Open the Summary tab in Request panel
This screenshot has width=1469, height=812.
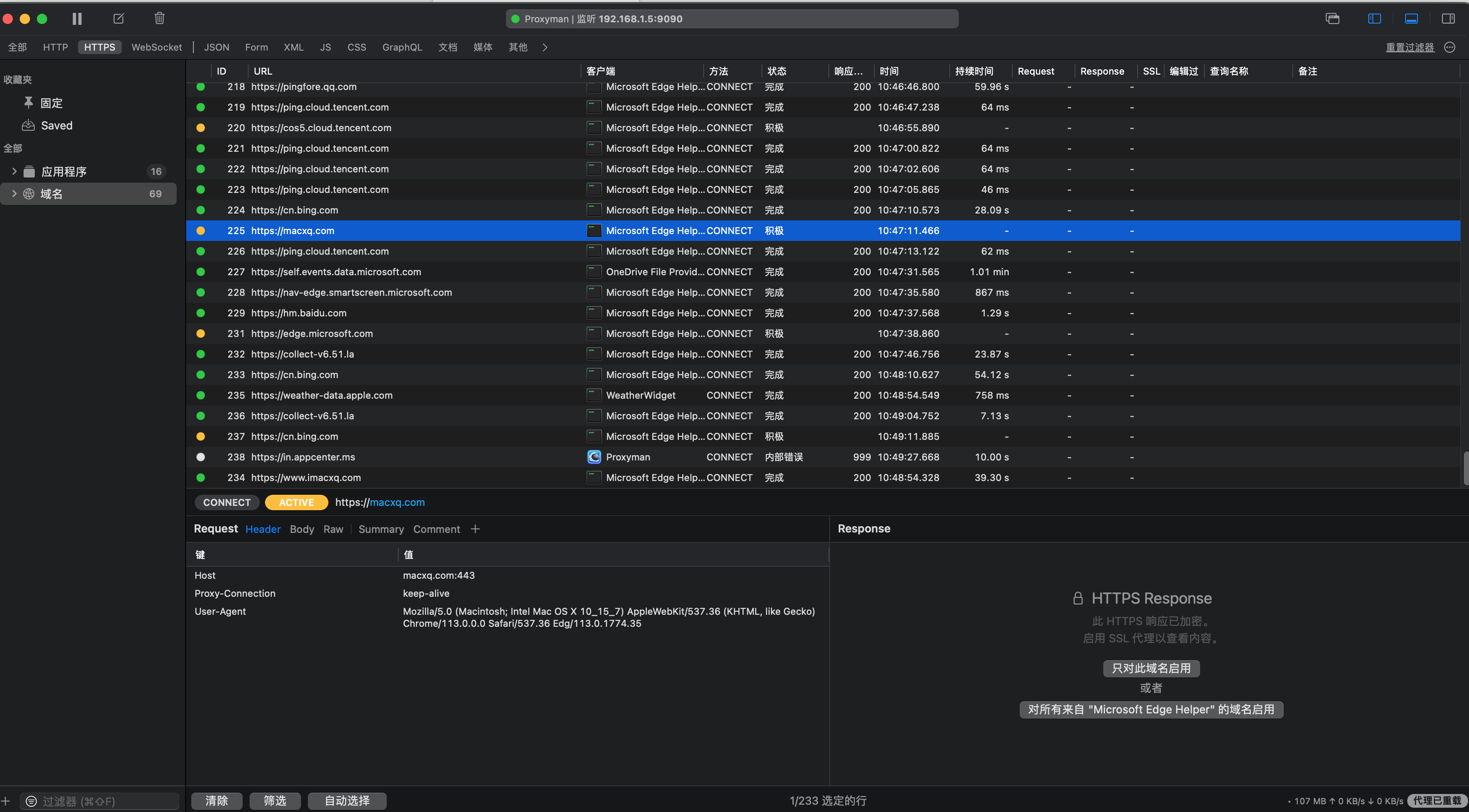tap(381, 529)
